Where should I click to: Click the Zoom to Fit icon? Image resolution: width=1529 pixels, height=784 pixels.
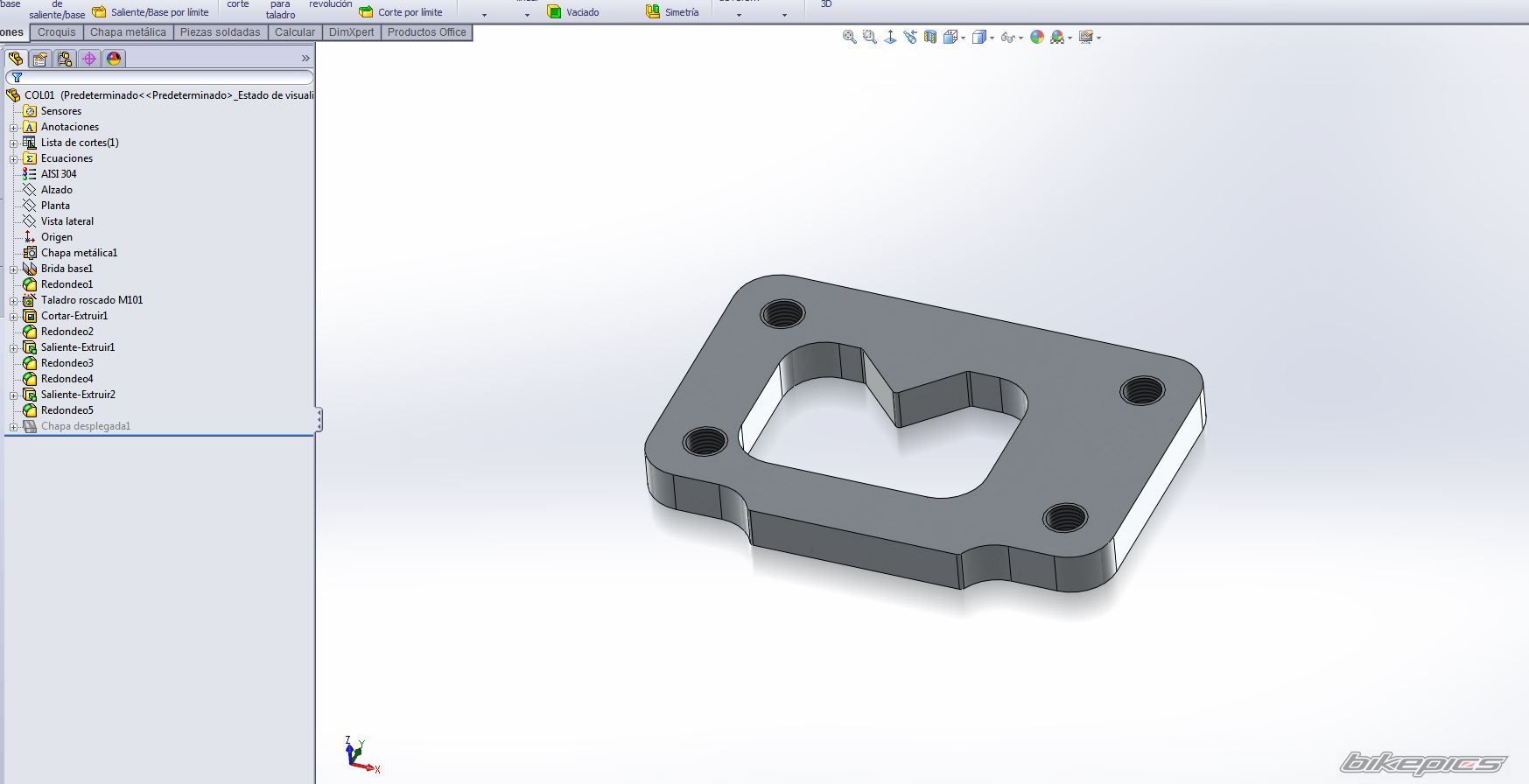[849, 37]
